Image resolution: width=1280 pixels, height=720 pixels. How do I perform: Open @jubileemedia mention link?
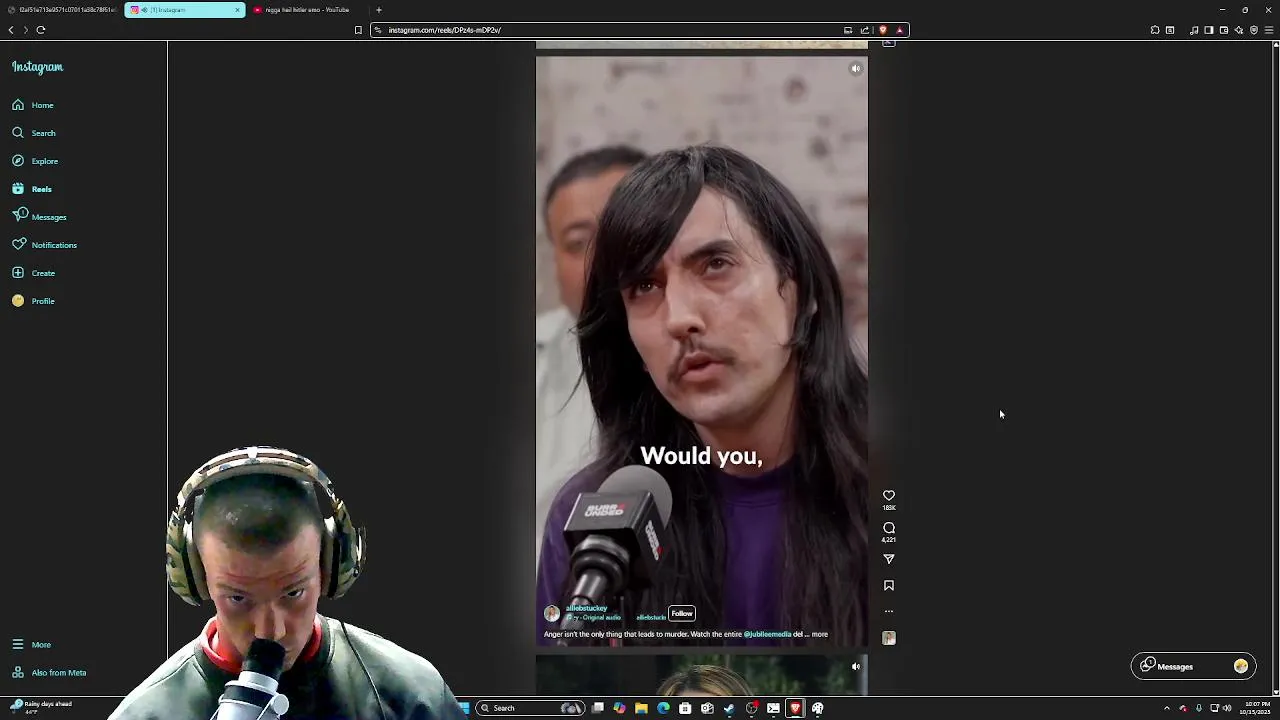(767, 634)
